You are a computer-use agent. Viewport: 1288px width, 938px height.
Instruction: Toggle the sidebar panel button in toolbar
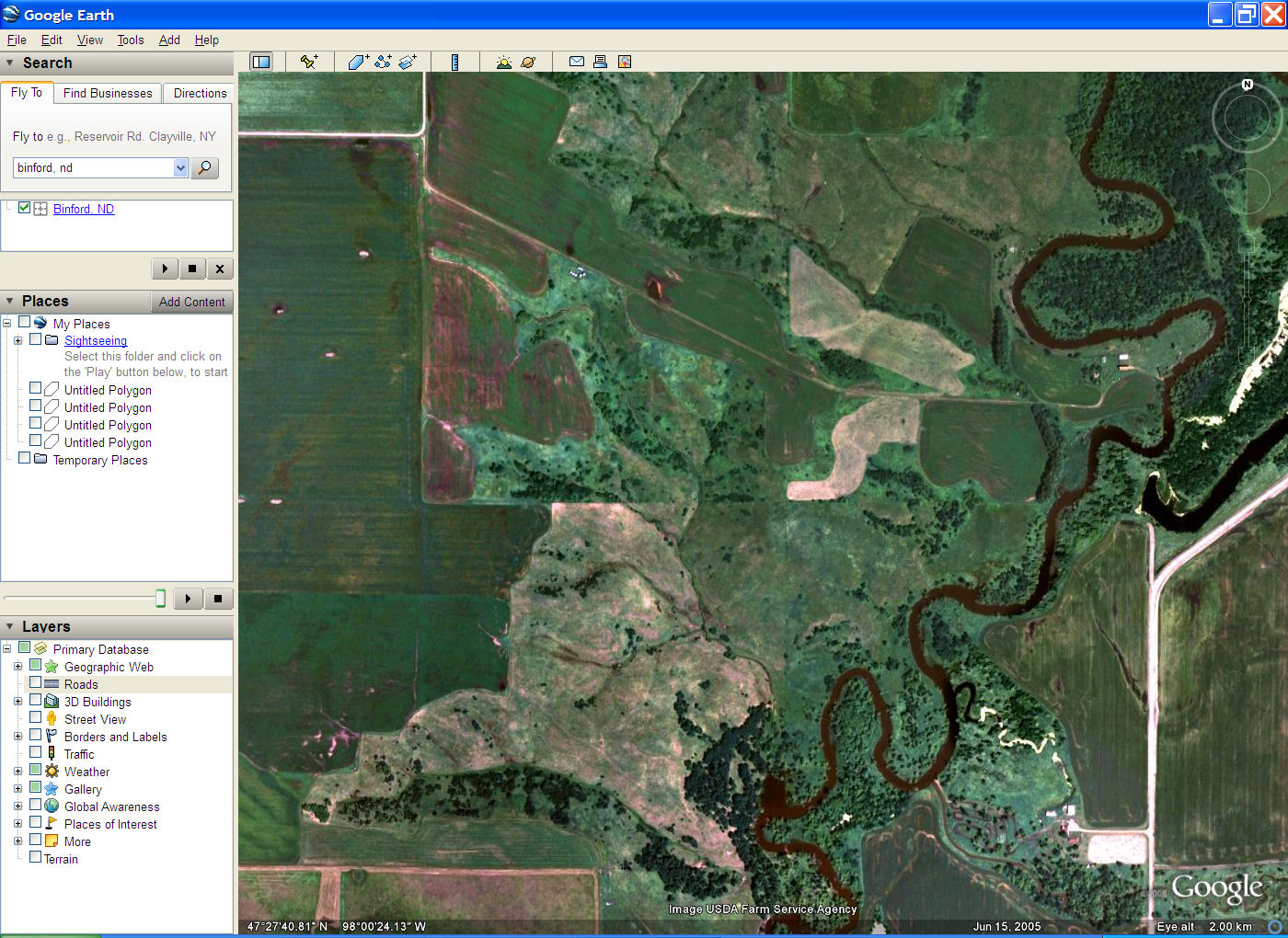click(261, 62)
